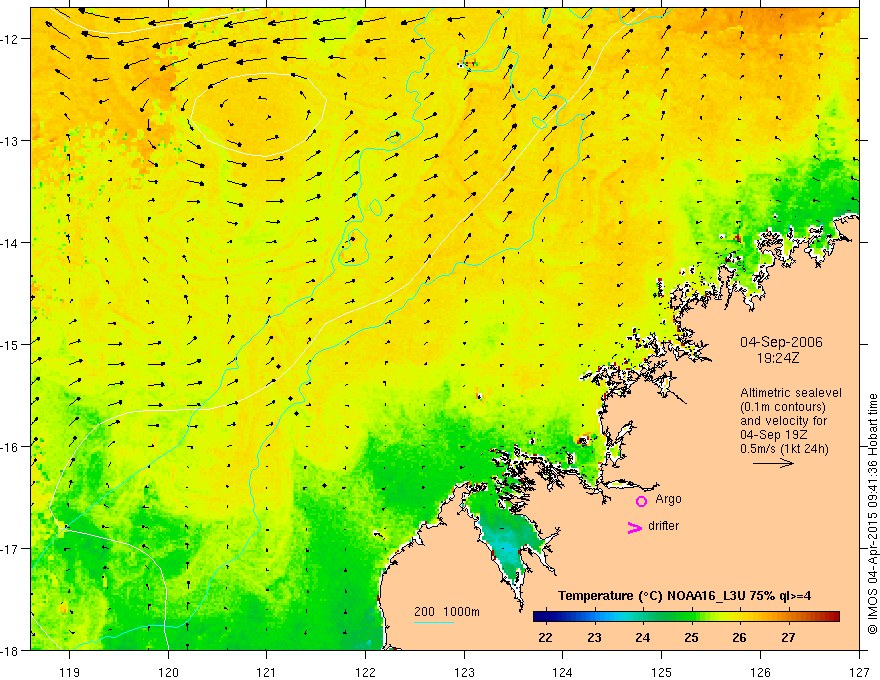Click the longitude axis label 127

tap(859, 672)
